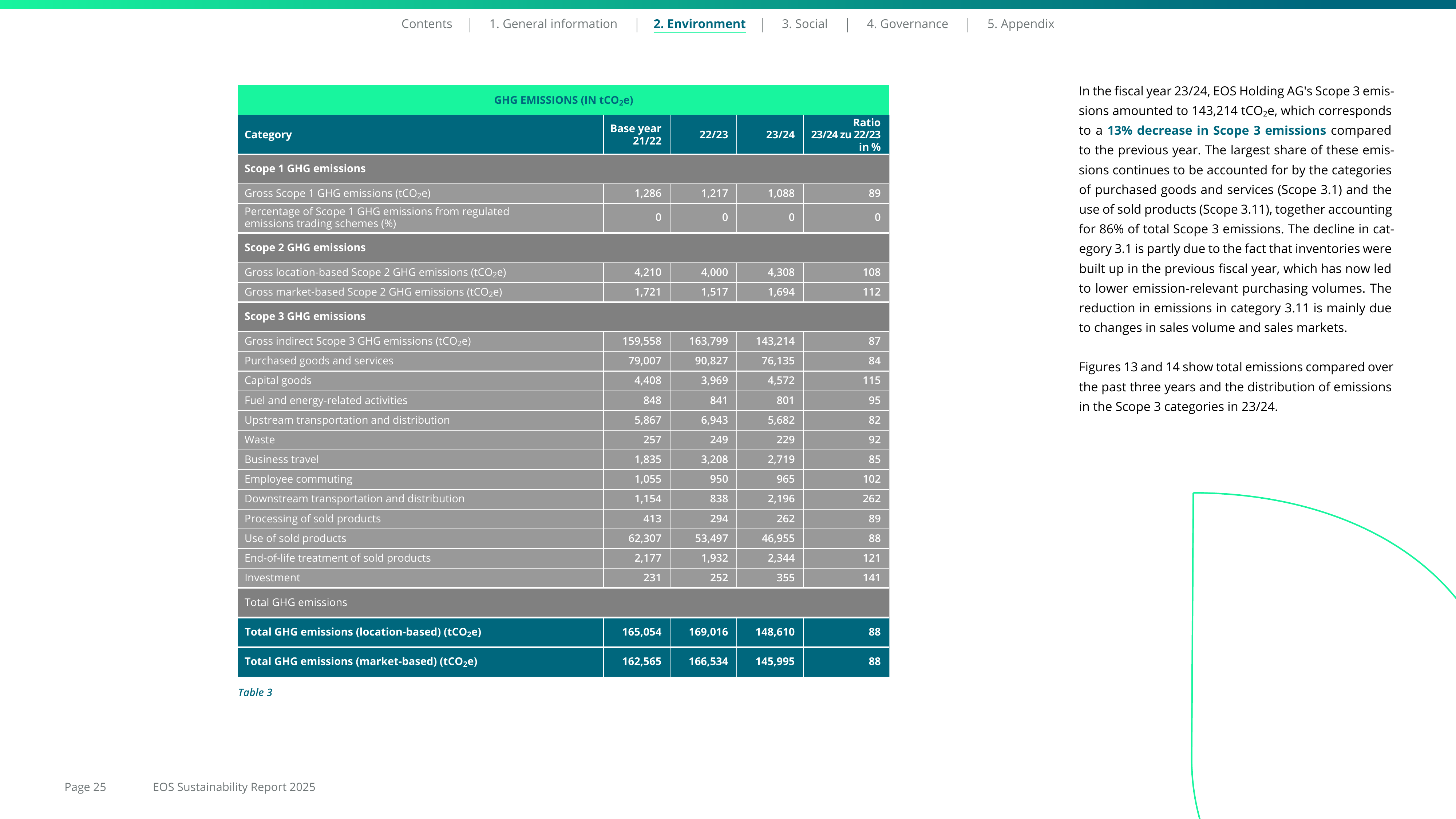The height and width of the screenshot is (819, 1456).
Task: Select Gross market-based Scope 2 row label
Action: point(373,292)
